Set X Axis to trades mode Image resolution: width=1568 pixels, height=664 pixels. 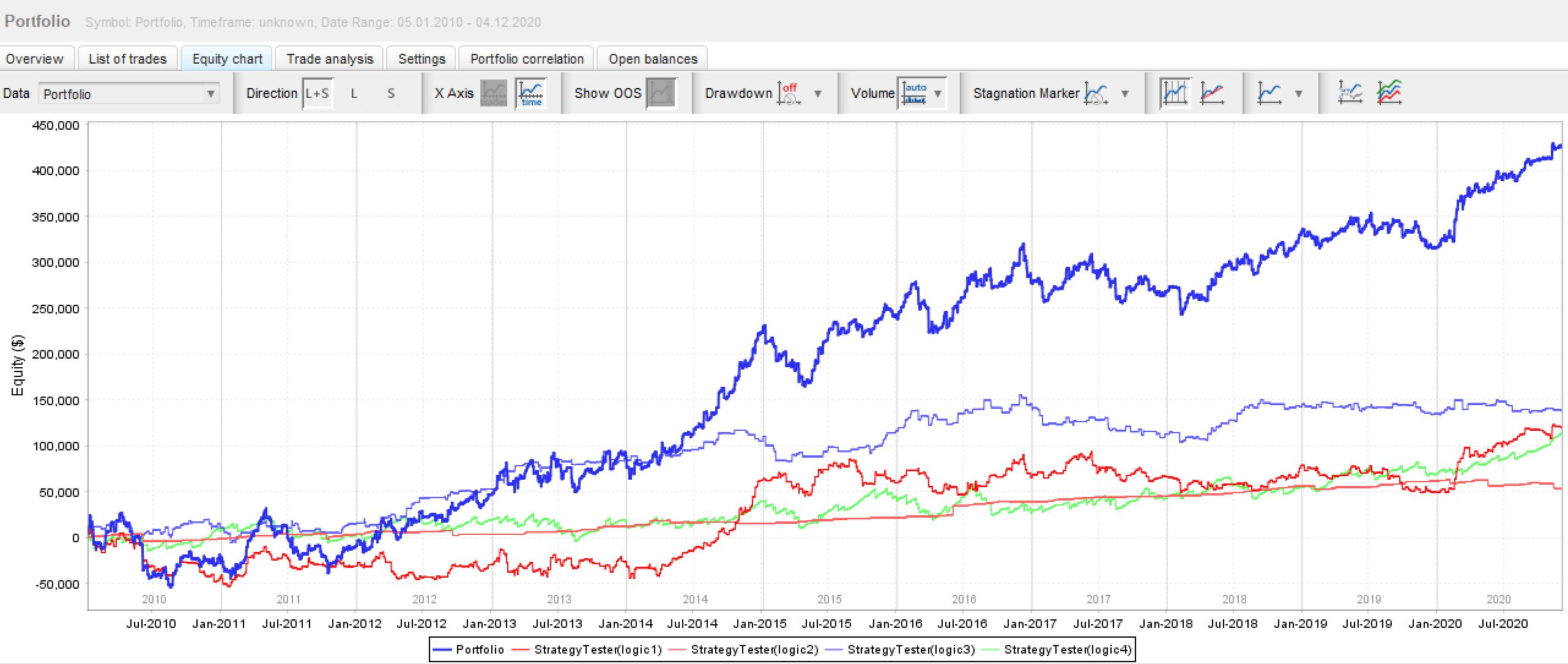[x=494, y=94]
